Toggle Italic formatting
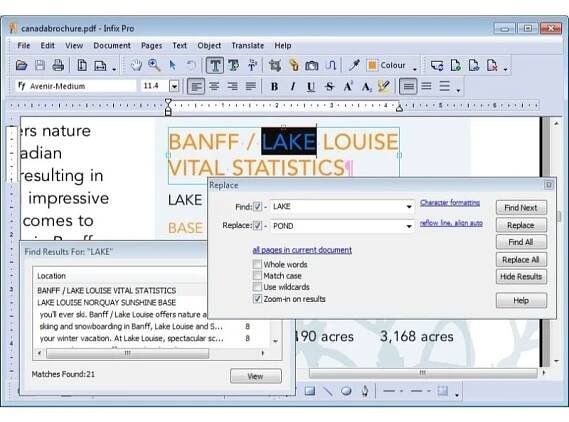Screen dimensions: 569x422 coord(293,86)
